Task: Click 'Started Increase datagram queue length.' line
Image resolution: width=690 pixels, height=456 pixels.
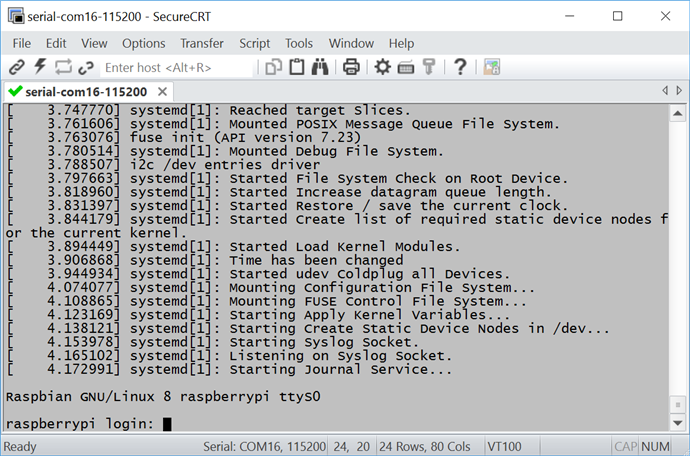Action: (x=279, y=192)
